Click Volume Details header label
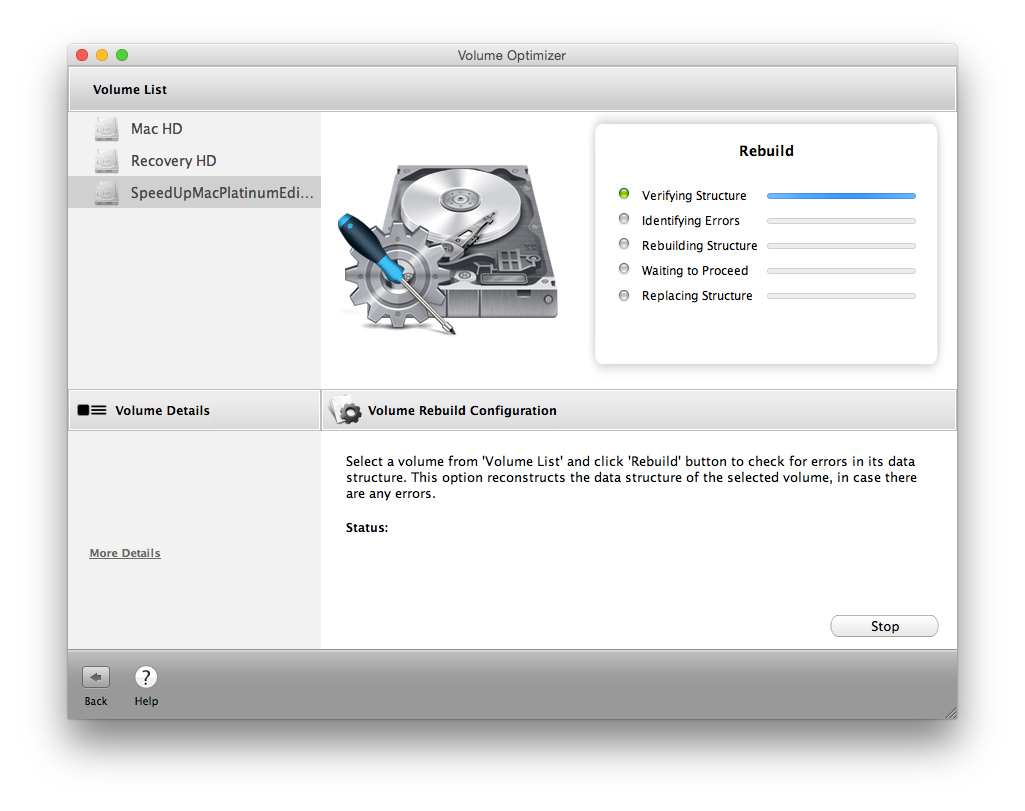1025x811 pixels. click(x=162, y=410)
